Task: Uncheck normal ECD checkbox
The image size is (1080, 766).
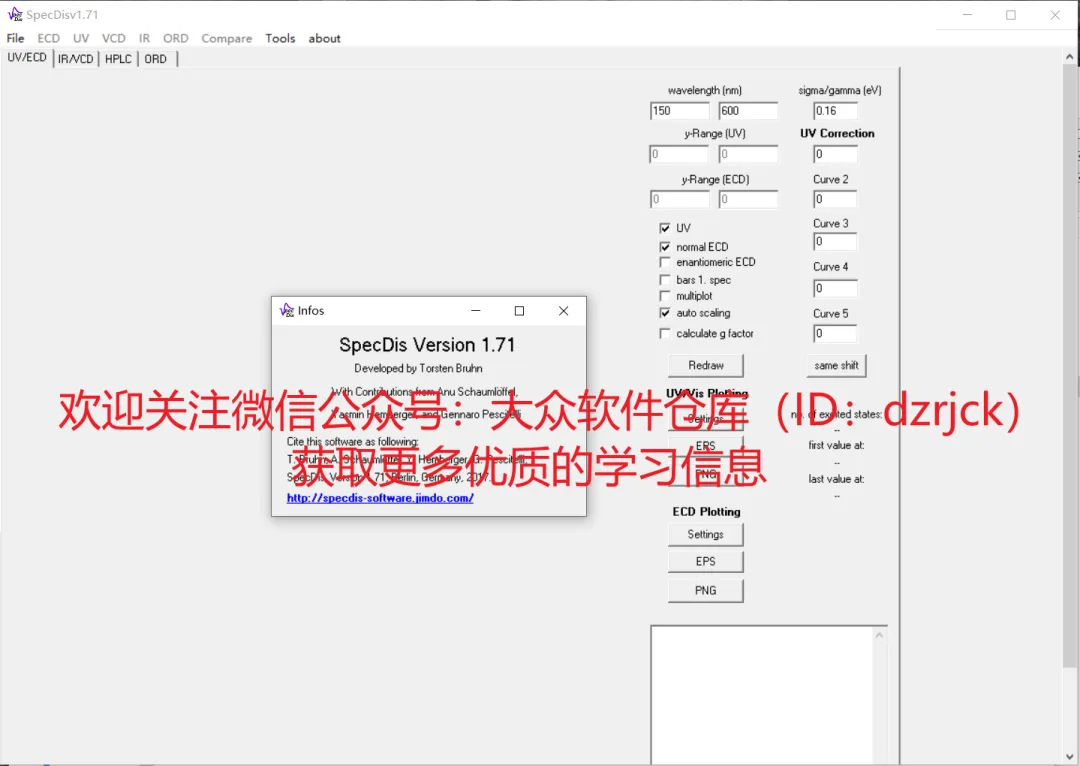Action: tap(665, 247)
